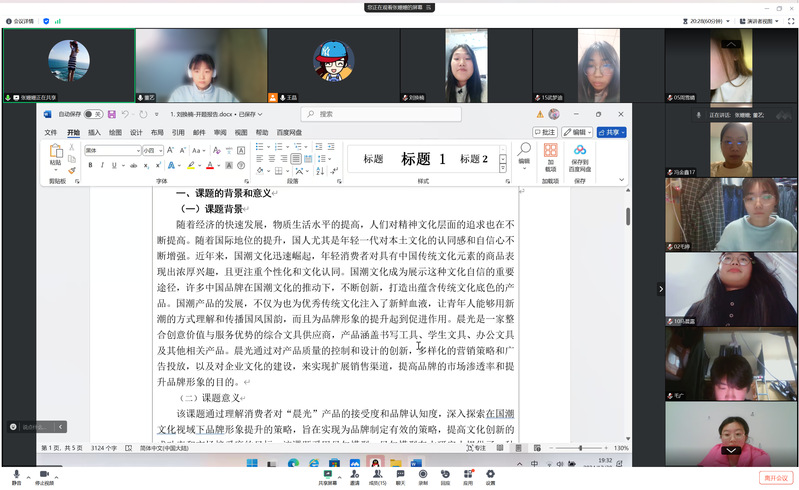Click the Word zoom slider in status bar
The image size is (799, 490).
click(580, 448)
